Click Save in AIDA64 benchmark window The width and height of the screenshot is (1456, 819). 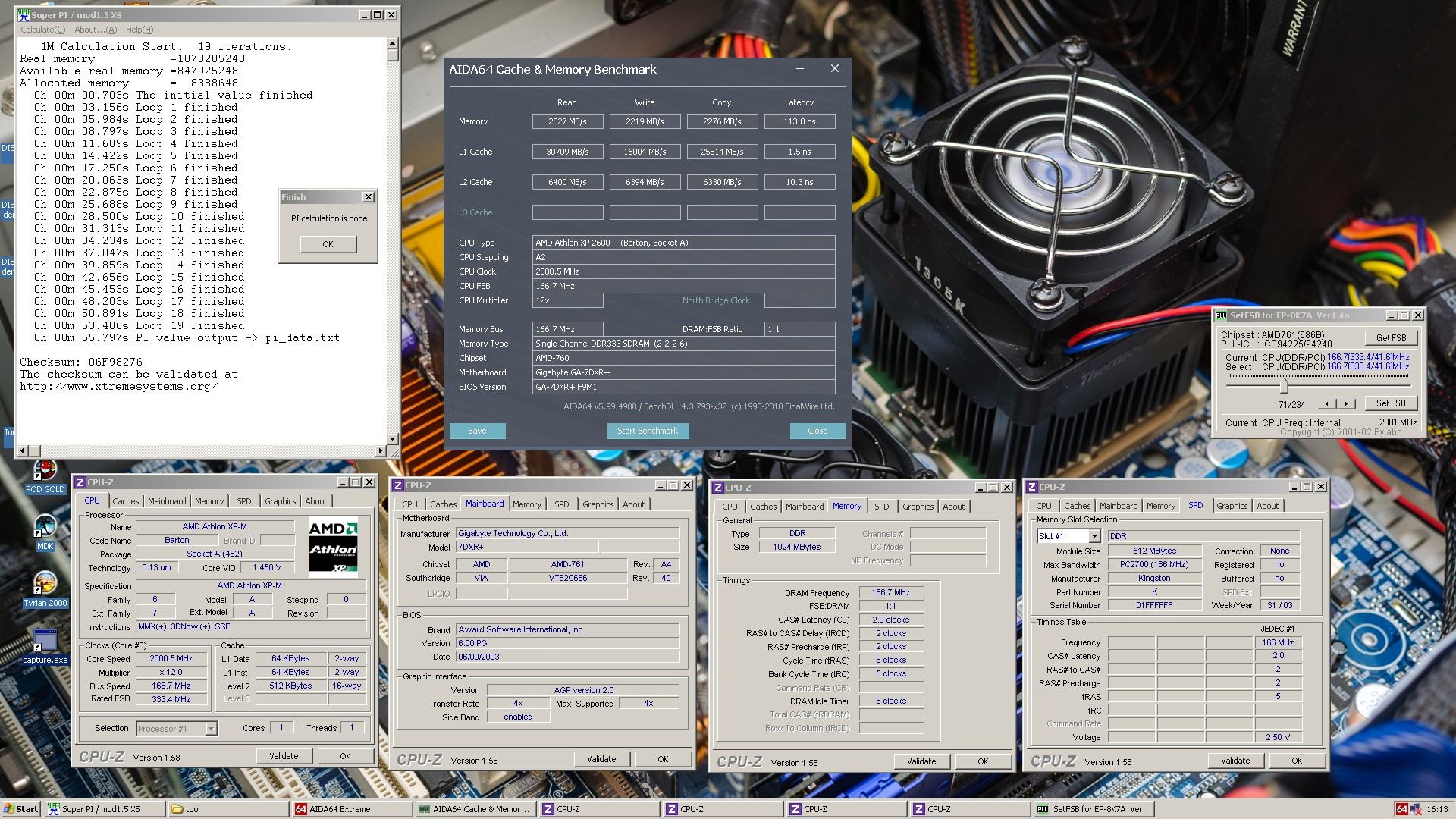point(477,431)
